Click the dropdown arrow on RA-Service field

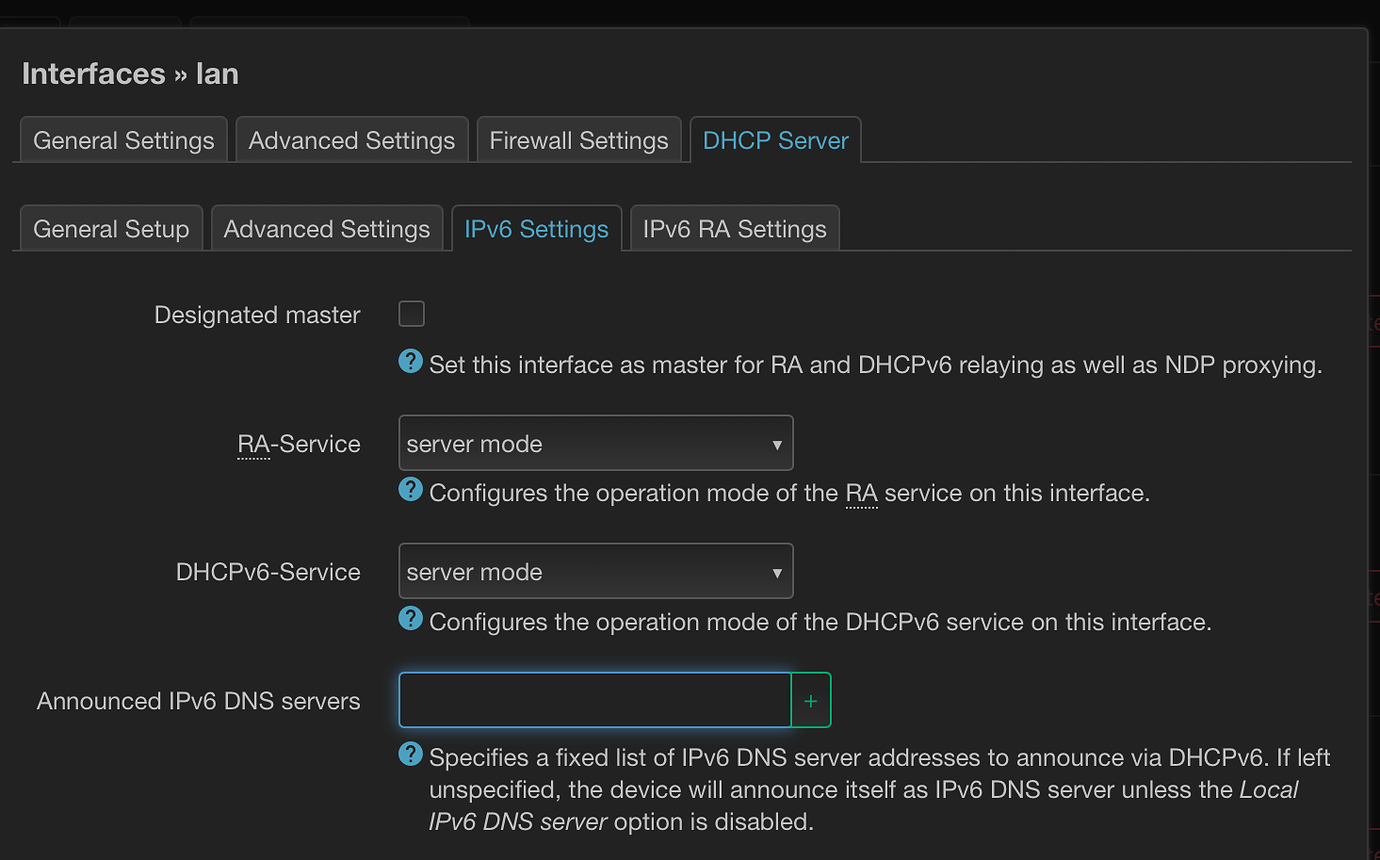(x=778, y=443)
